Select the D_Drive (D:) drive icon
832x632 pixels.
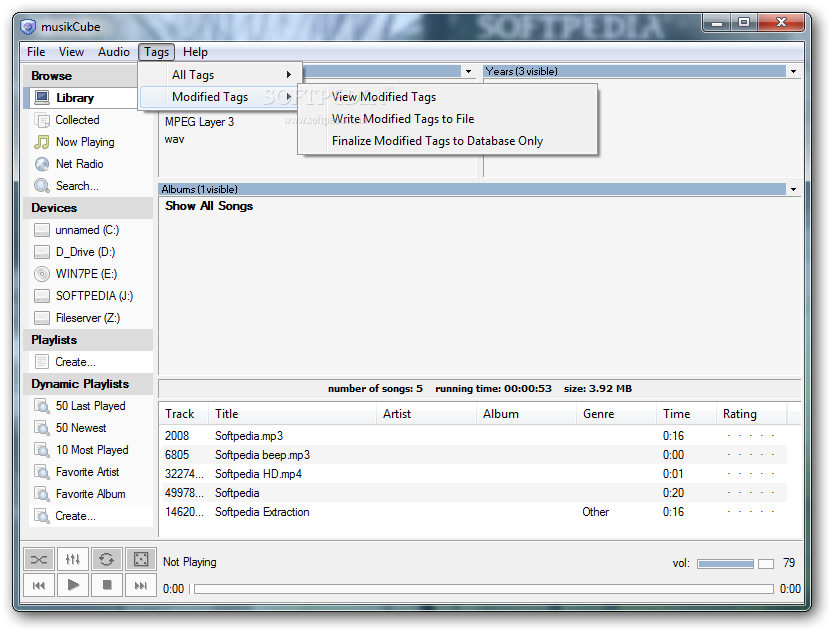click(x=41, y=252)
